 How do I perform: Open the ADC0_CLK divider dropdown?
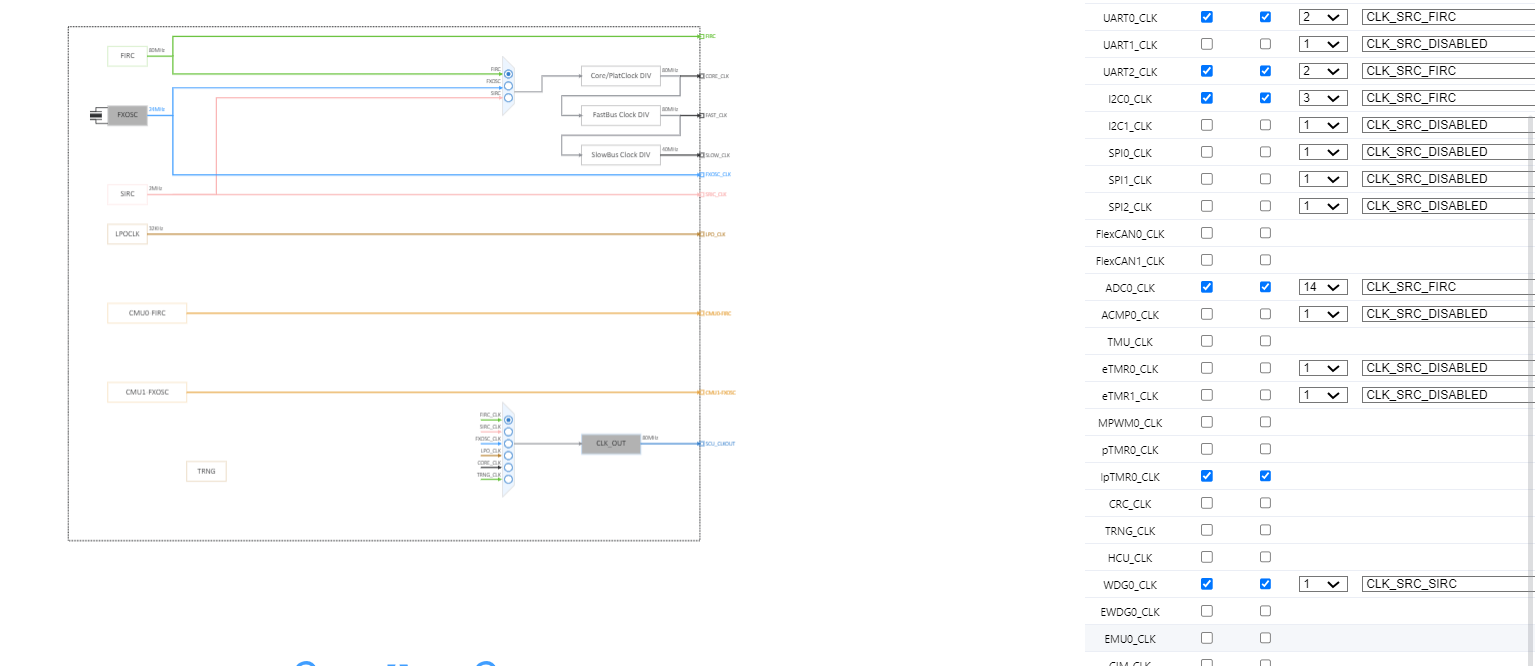click(x=1322, y=287)
